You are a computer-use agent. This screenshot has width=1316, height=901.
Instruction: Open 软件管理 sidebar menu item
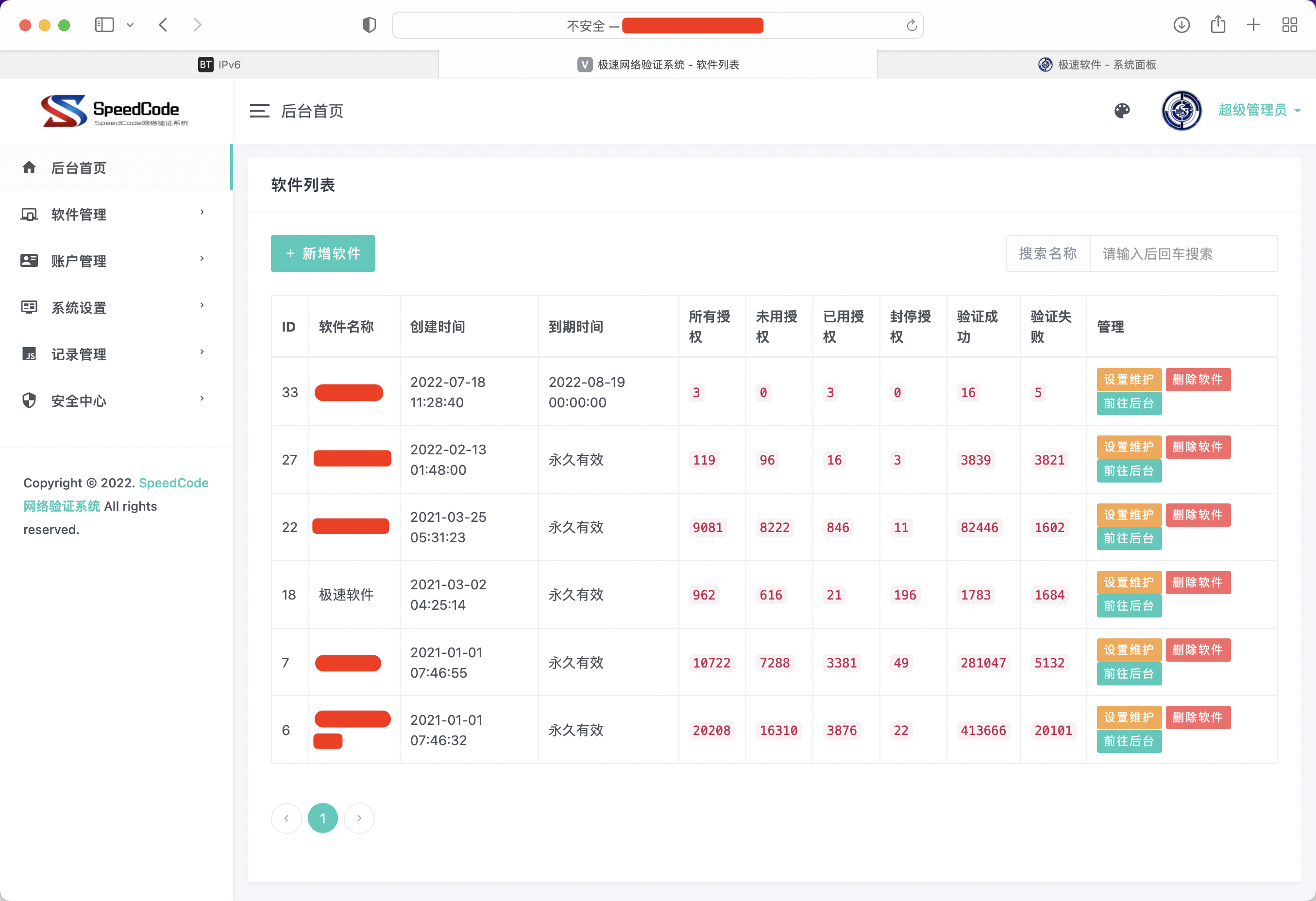pyautogui.click(x=116, y=215)
